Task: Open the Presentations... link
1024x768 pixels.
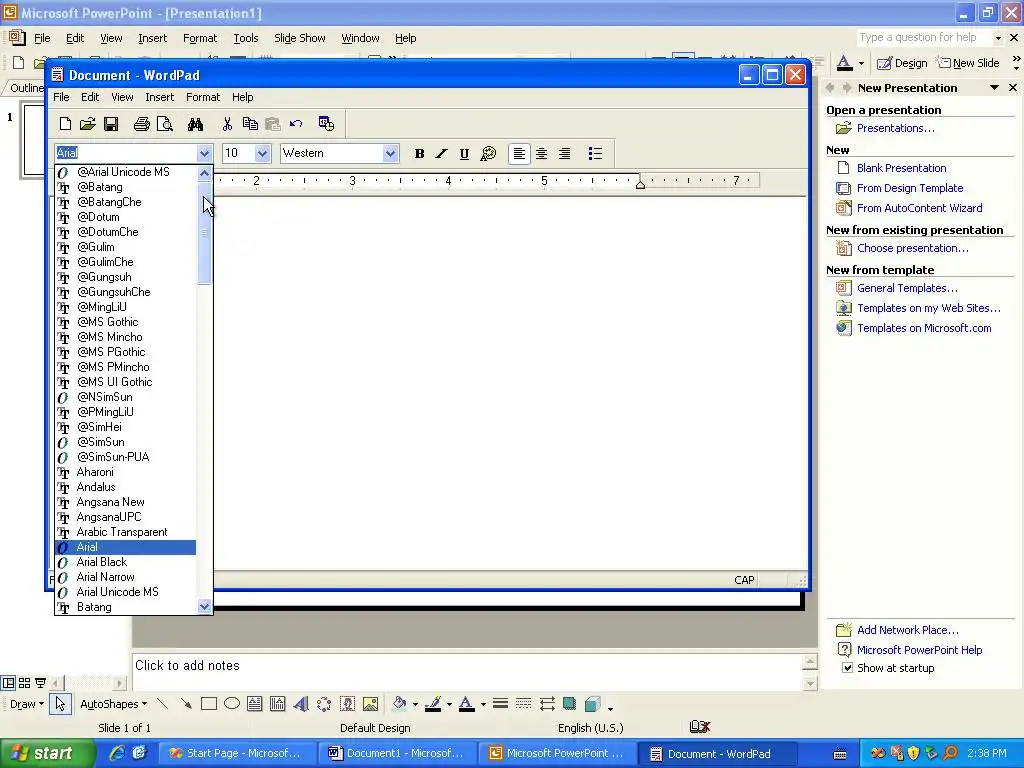Action: [895, 128]
